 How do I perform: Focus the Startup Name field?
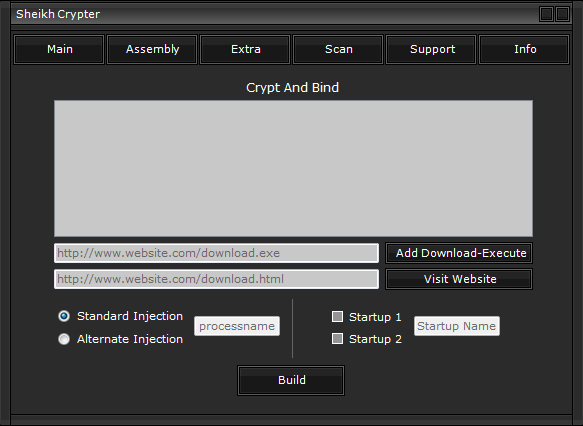457,326
